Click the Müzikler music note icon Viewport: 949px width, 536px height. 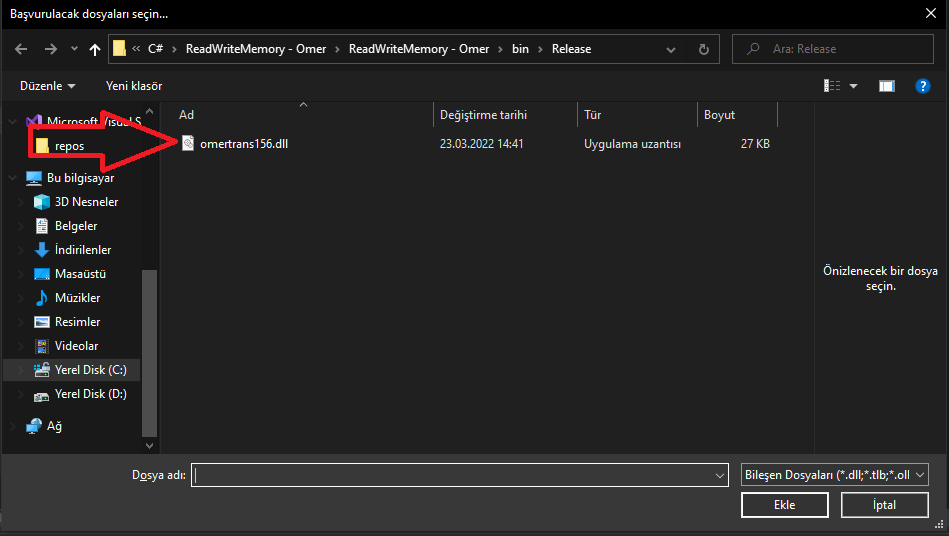[42, 298]
